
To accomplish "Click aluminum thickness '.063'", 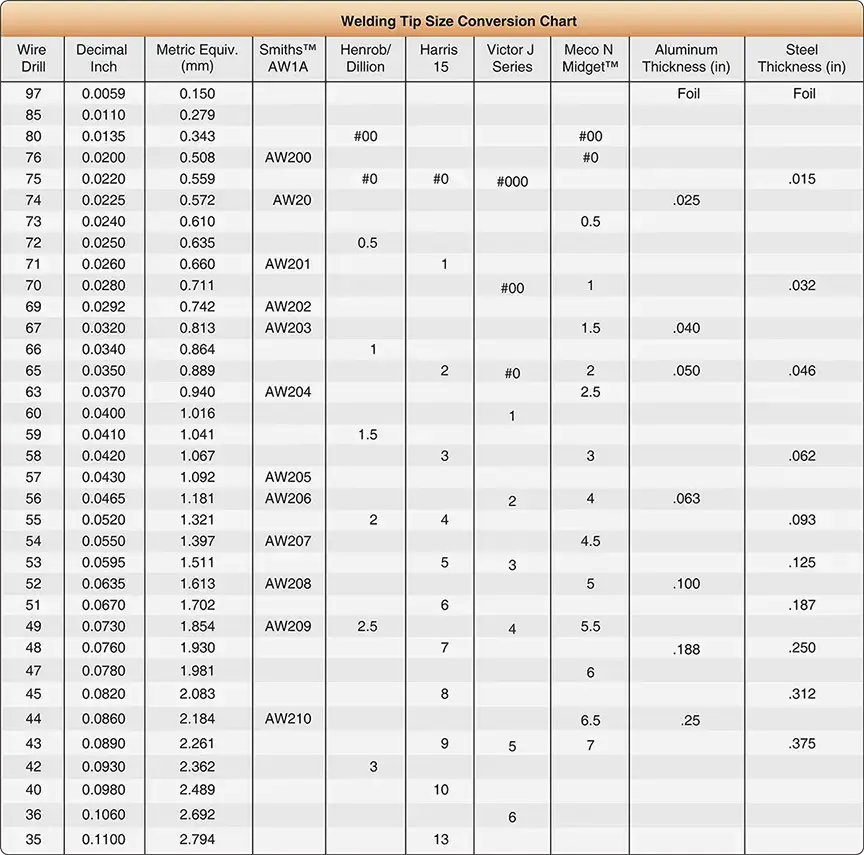I will point(686,499).
